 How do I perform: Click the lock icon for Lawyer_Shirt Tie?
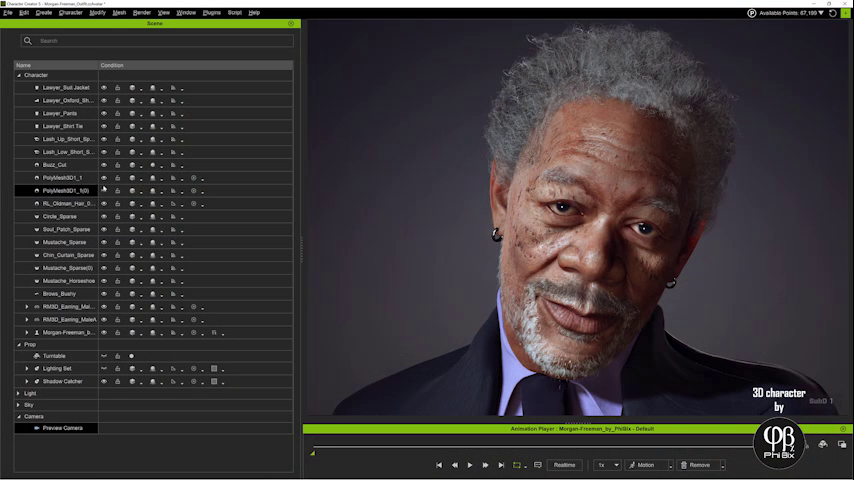[118, 126]
